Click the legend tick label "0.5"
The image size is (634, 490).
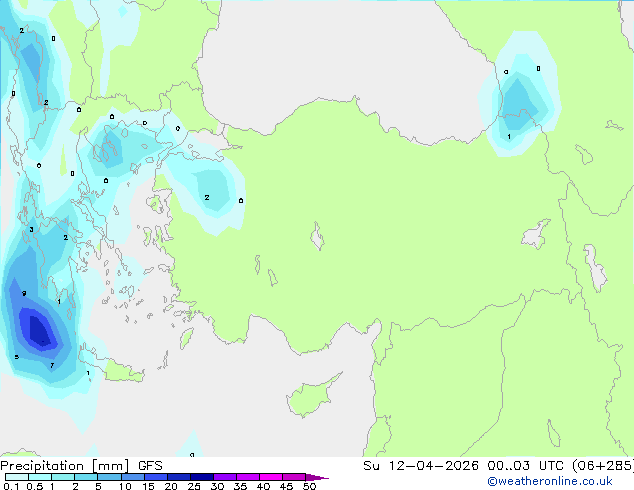click(x=34, y=486)
